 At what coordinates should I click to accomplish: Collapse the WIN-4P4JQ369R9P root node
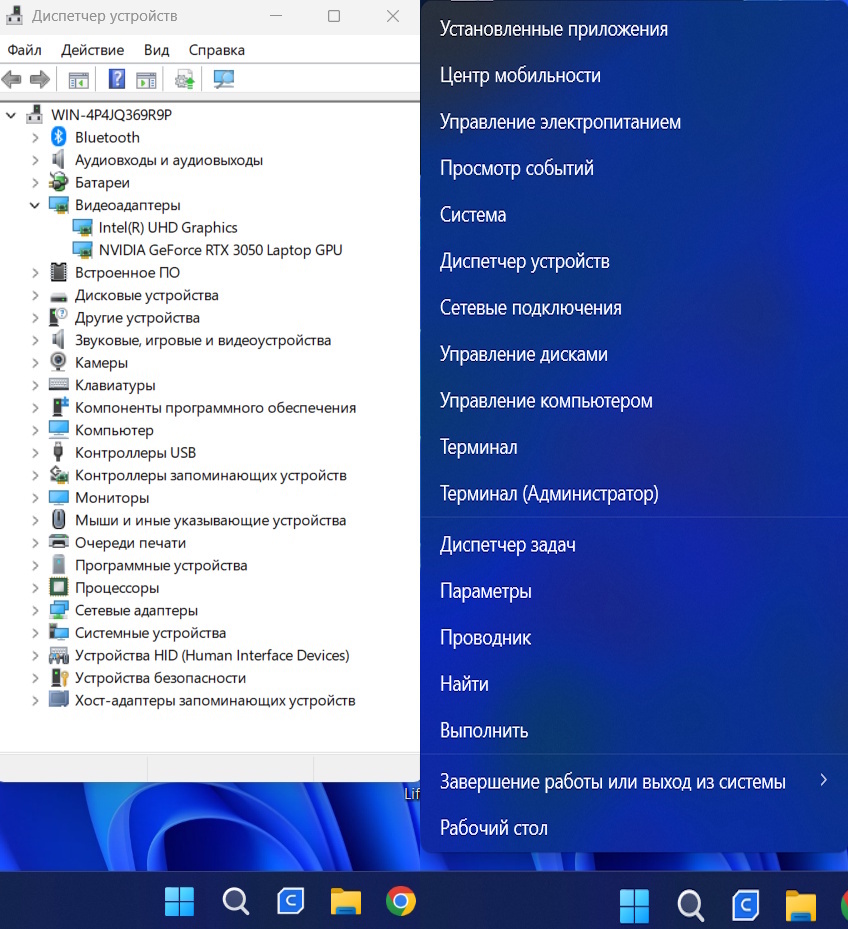click(x=11, y=115)
